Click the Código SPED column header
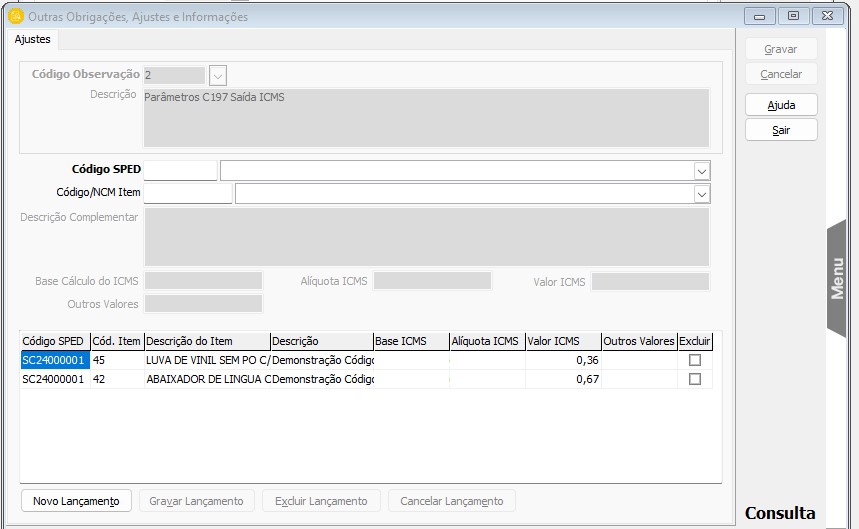Image resolution: width=859 pixels, height=529 pixels. click(x=54, y=341)
